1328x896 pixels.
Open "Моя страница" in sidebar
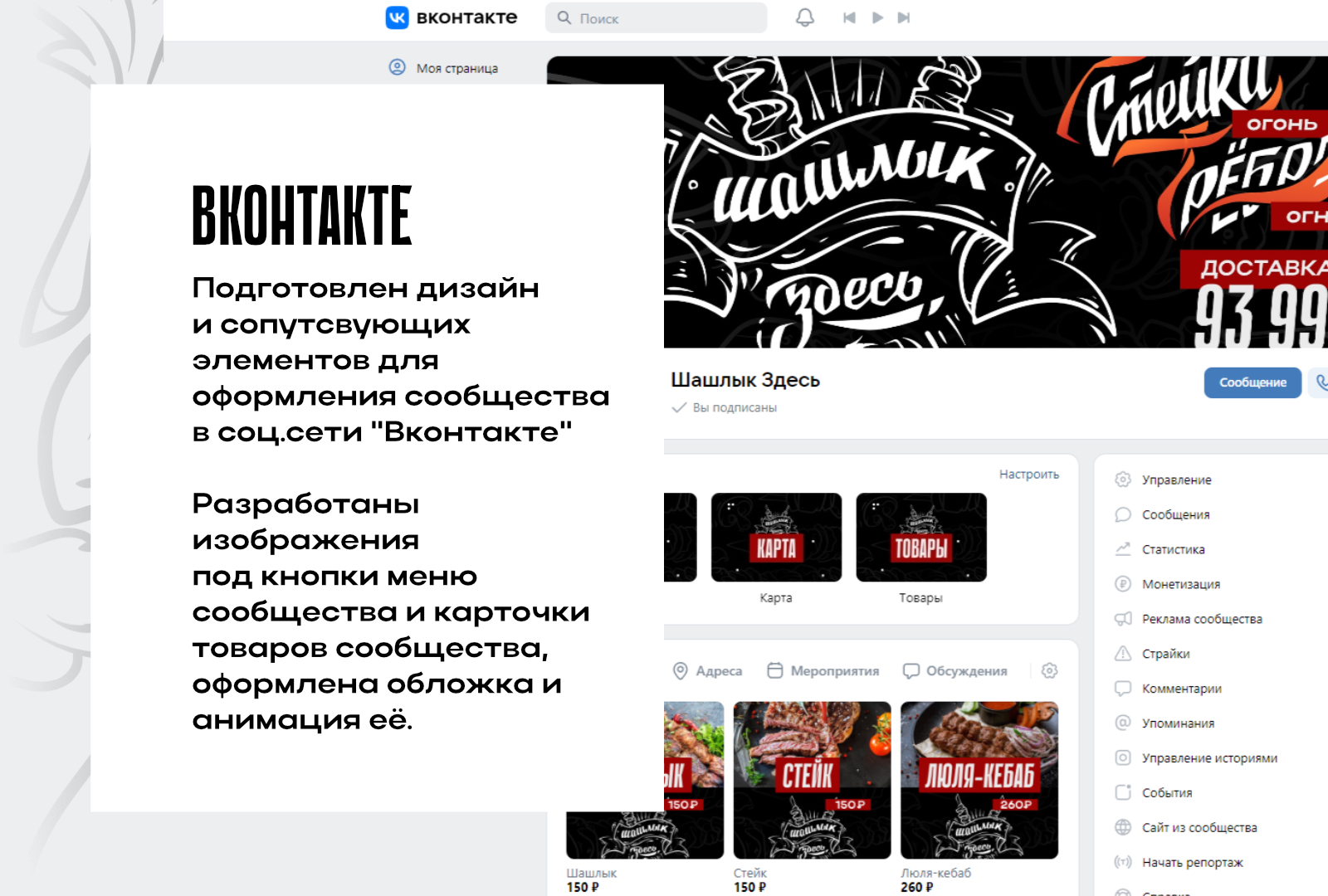click(456, 68)
